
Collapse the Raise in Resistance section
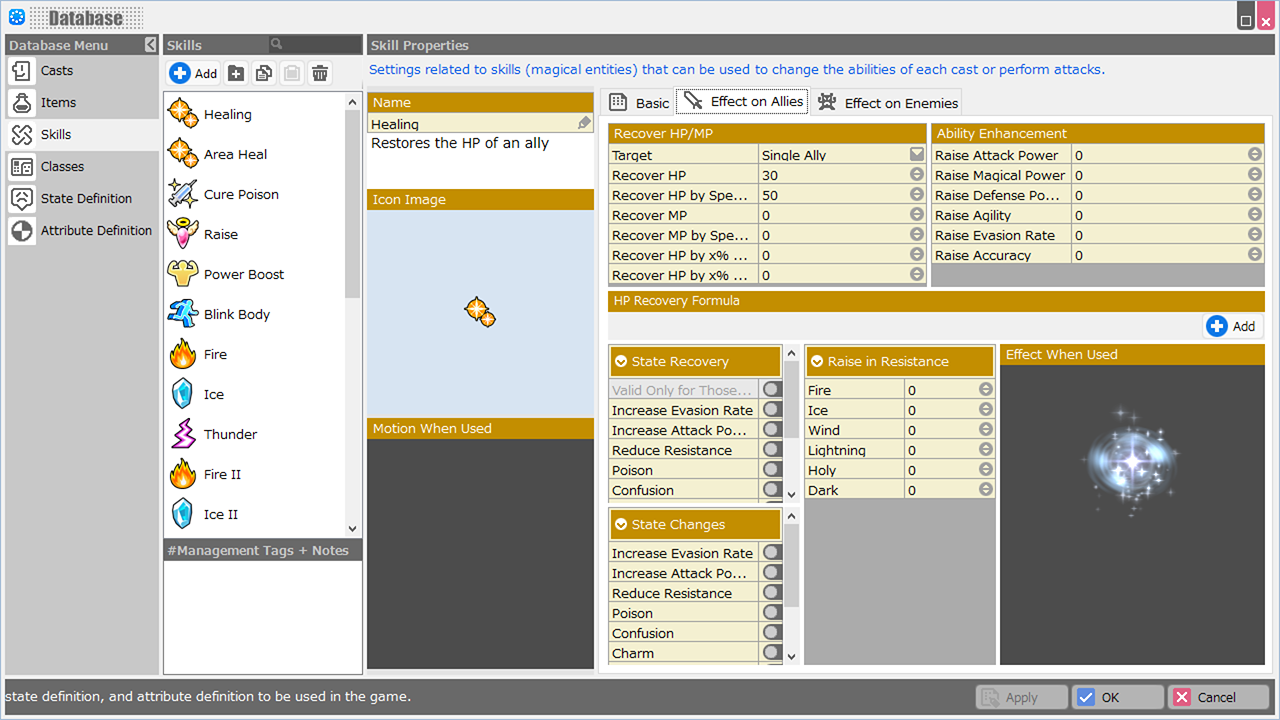tap(817, 362)
